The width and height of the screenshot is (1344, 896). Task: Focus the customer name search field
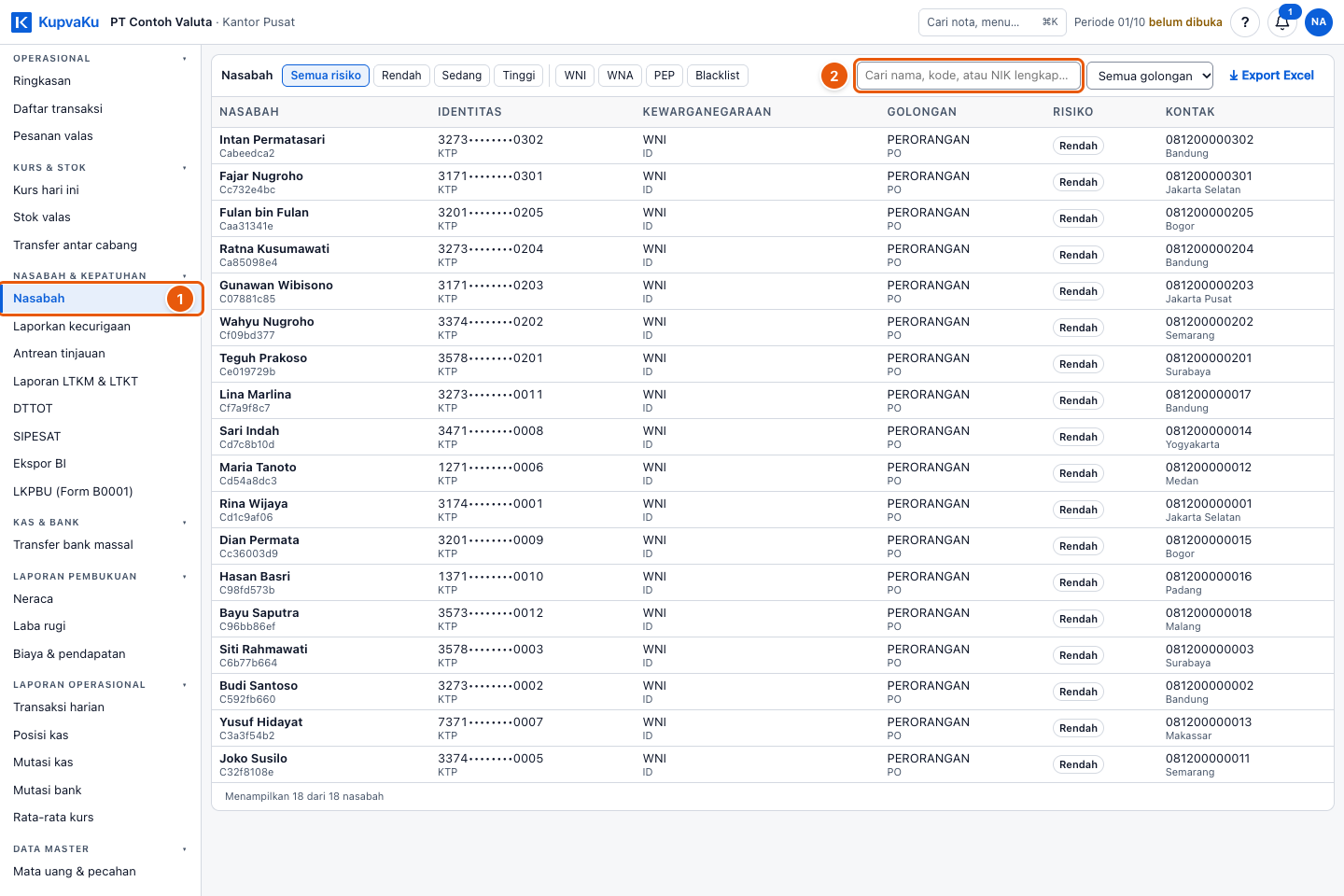(969, 76)
